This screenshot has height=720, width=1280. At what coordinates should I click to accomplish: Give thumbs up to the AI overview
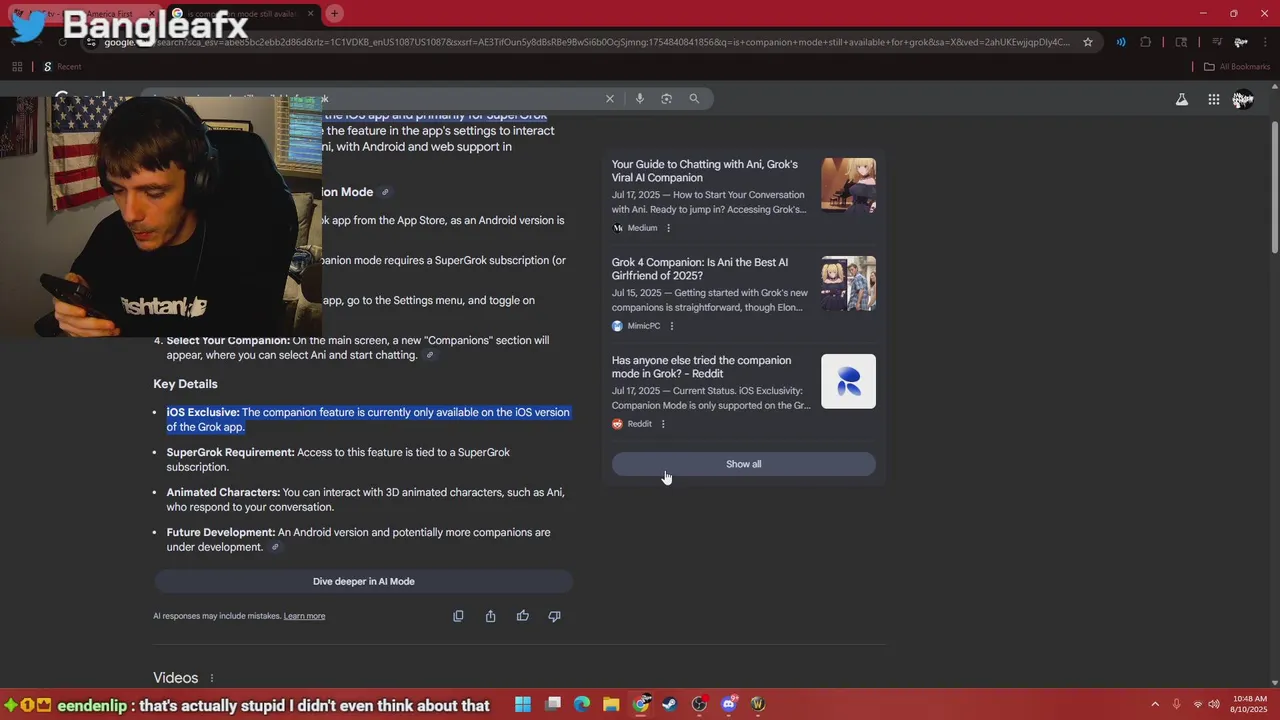522,616
